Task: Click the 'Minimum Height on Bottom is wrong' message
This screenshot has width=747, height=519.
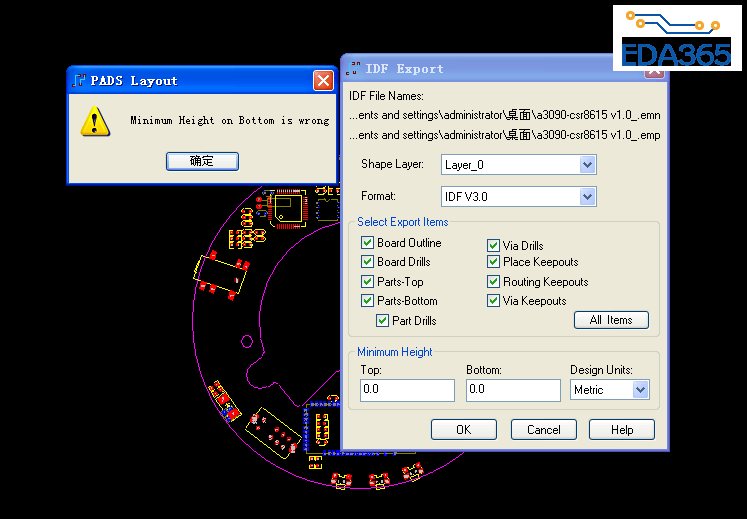Action: pos(230,121)
